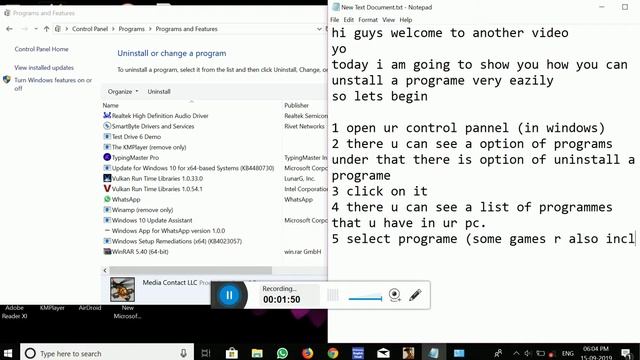Open the Organize dropdown

click(123, 91)
